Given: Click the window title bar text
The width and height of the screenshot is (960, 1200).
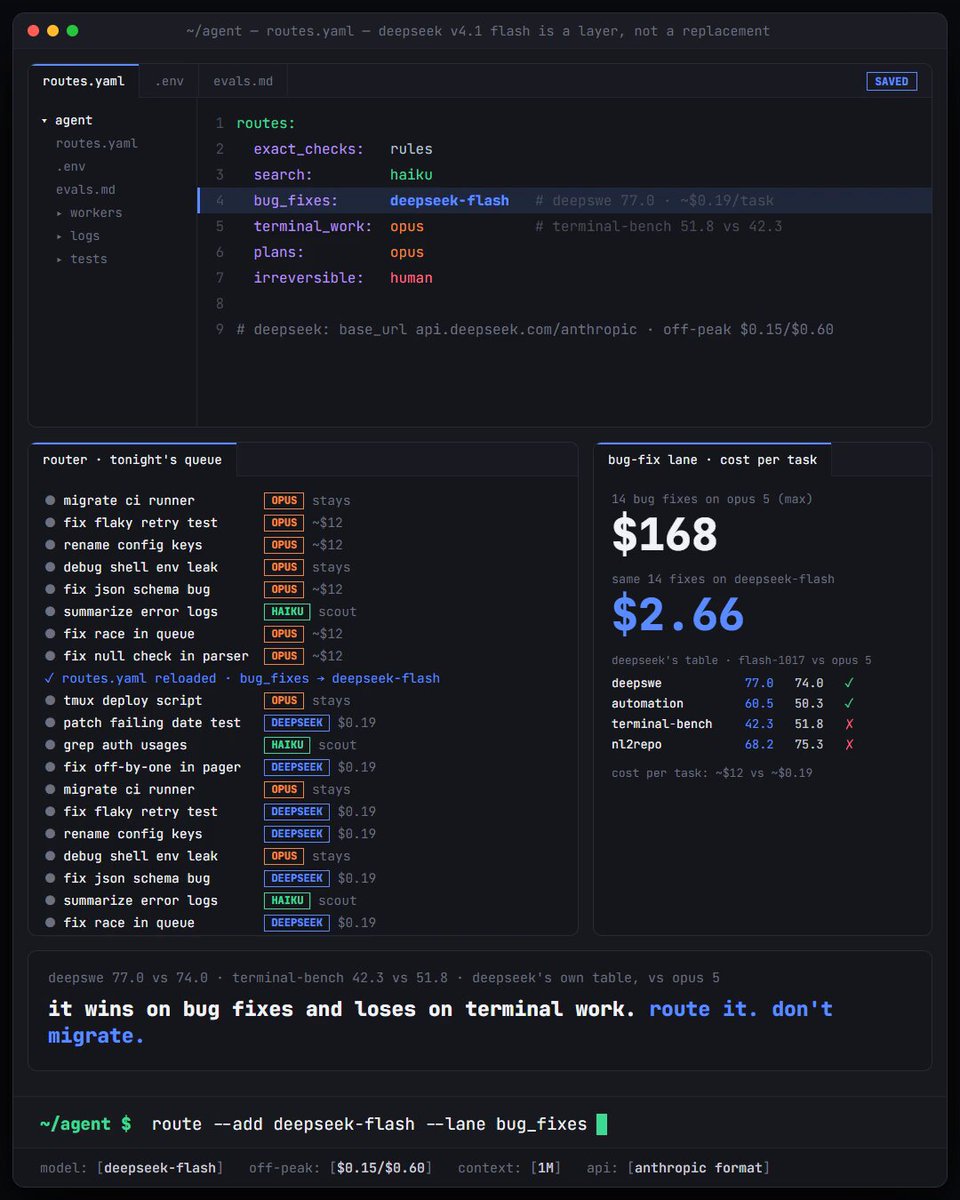Looking at the screenshot, I should click(x=478, y=31).
